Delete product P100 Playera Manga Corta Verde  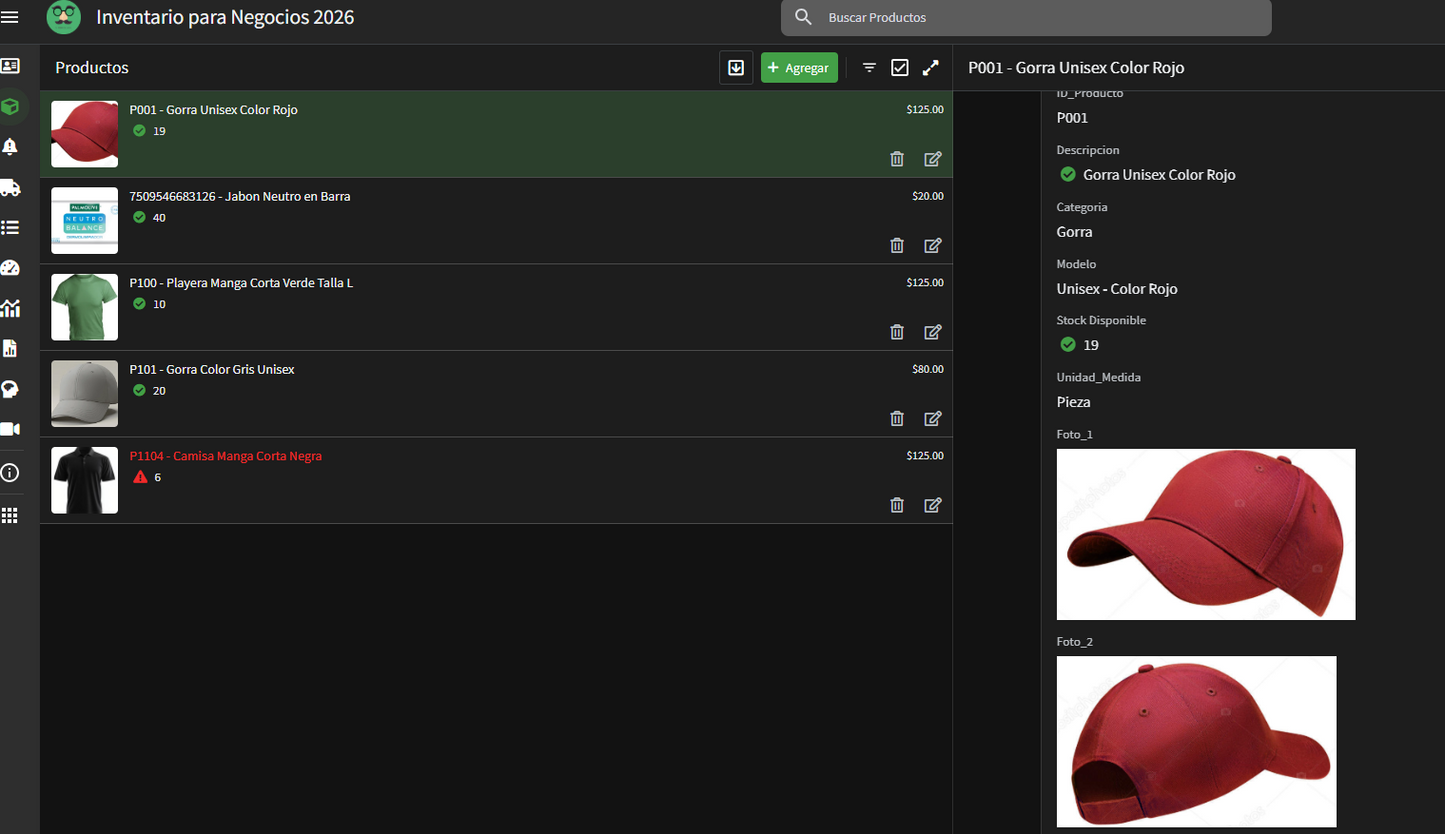pos(897,332)
